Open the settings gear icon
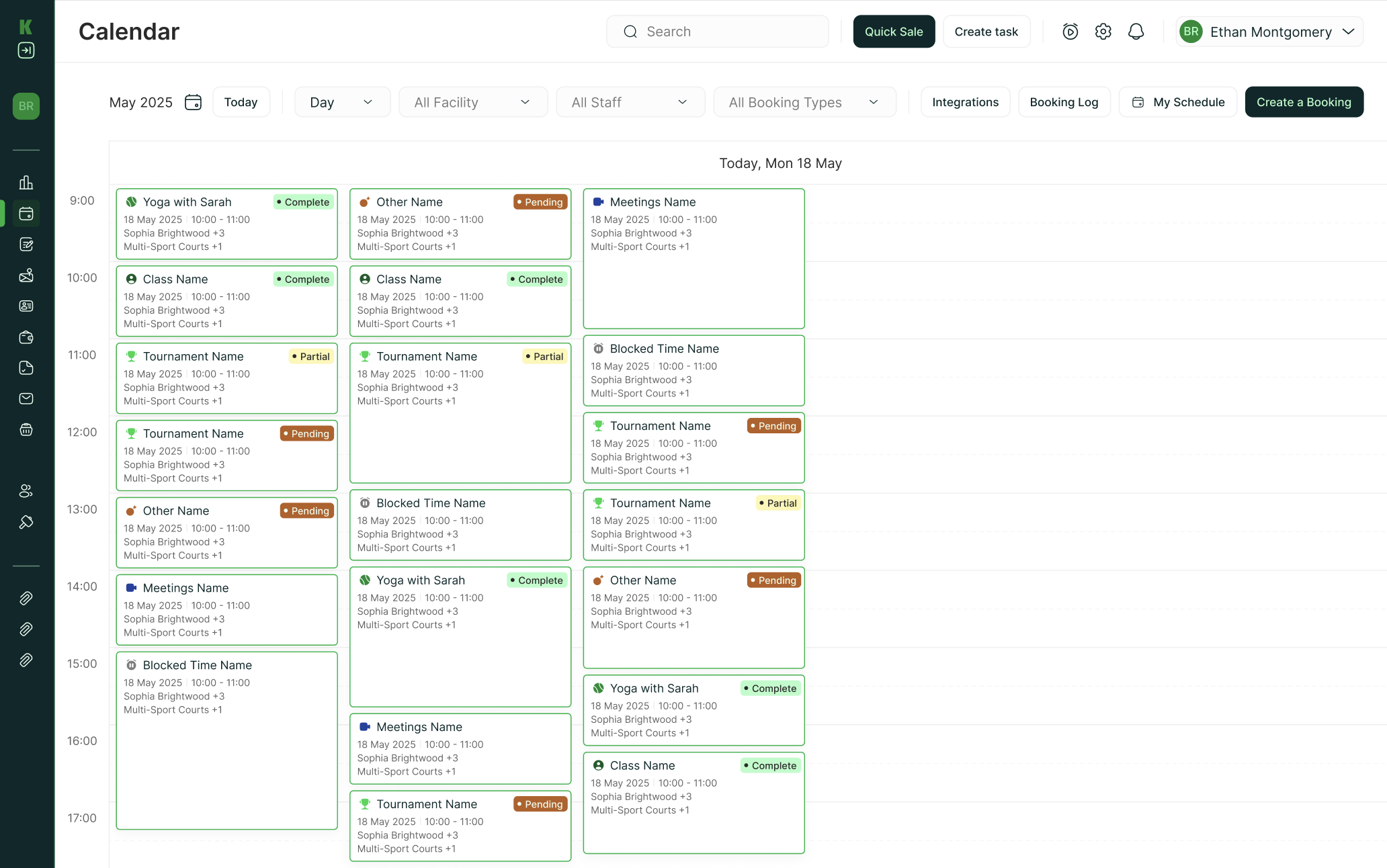This screenshot has width=1387, height=868. [1103, 31]
